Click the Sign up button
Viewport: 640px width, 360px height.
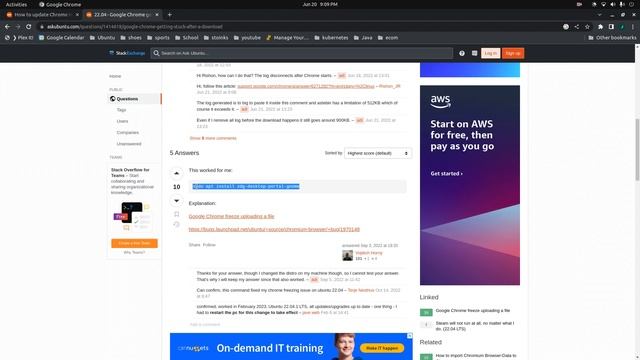pos(513,53)
